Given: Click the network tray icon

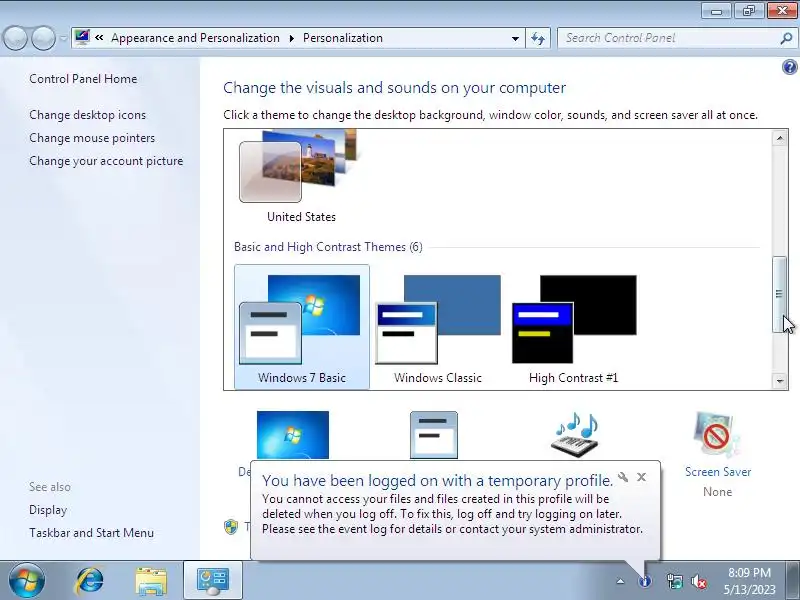Looking at the screenshot, I should coord(674,581).
